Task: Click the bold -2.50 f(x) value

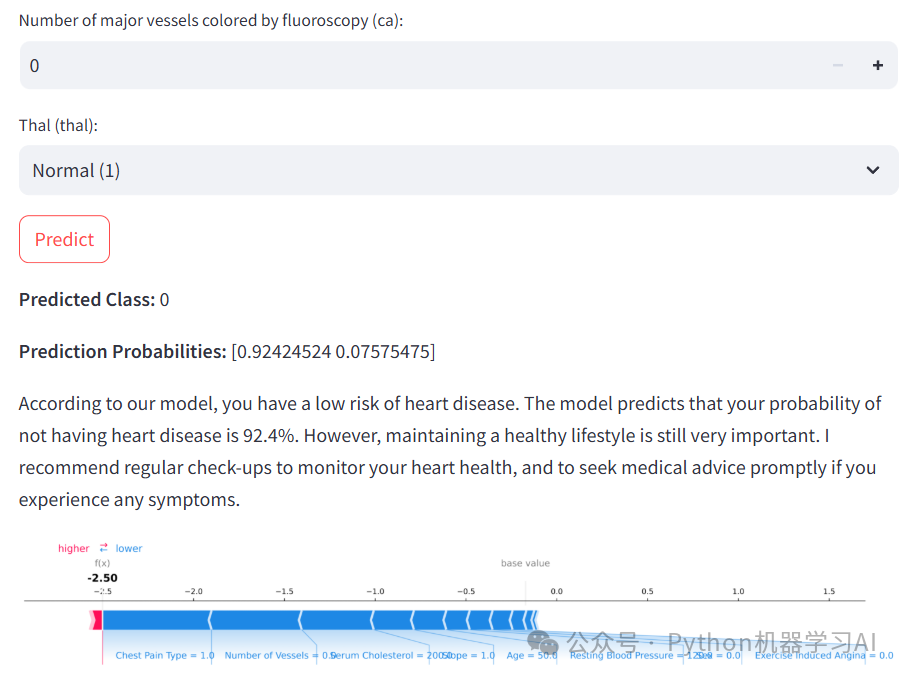Action: point(102,578)
